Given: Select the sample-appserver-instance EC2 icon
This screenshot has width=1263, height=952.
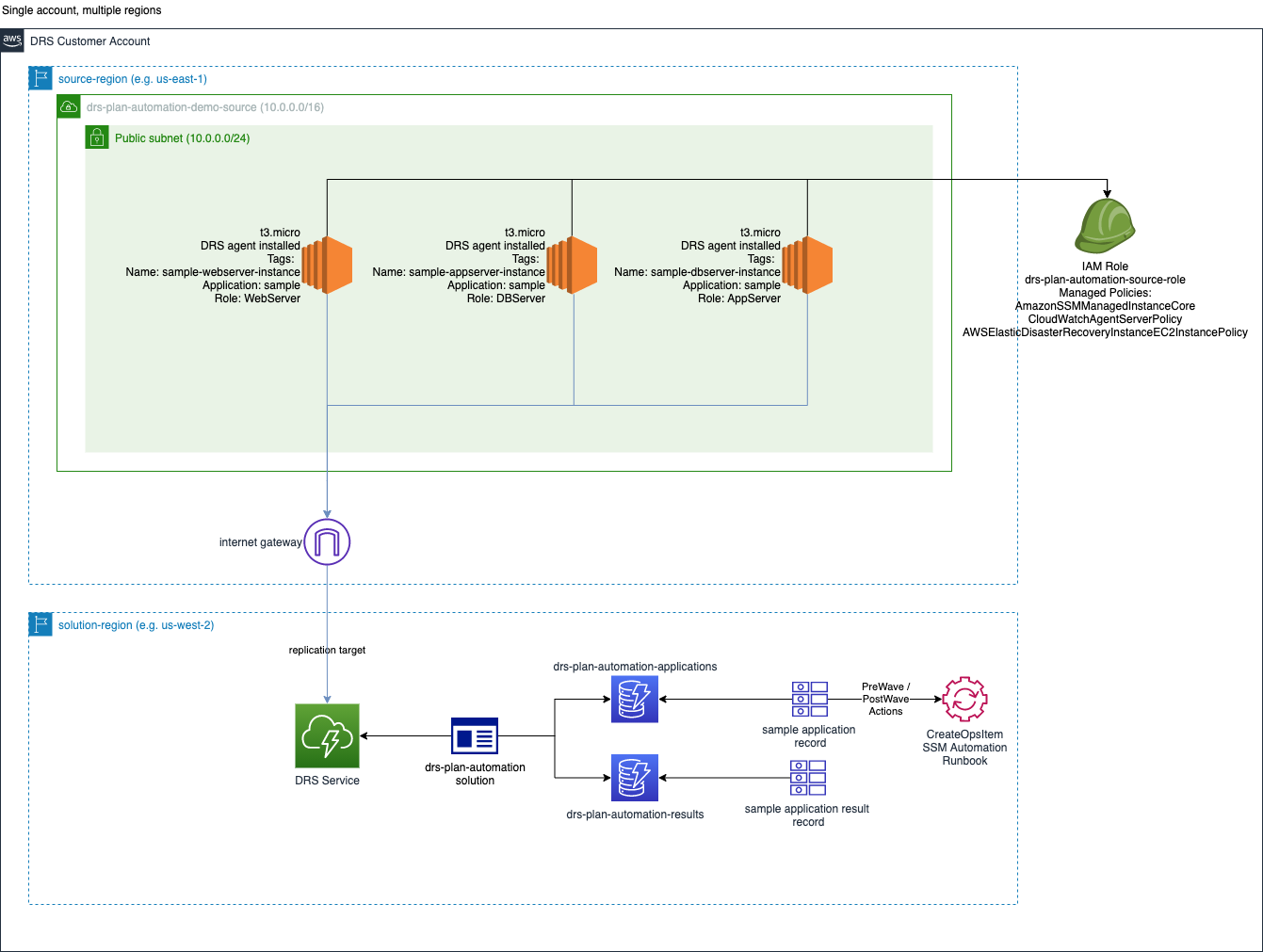Looking at the screenshot, I should tap(573, 265).
